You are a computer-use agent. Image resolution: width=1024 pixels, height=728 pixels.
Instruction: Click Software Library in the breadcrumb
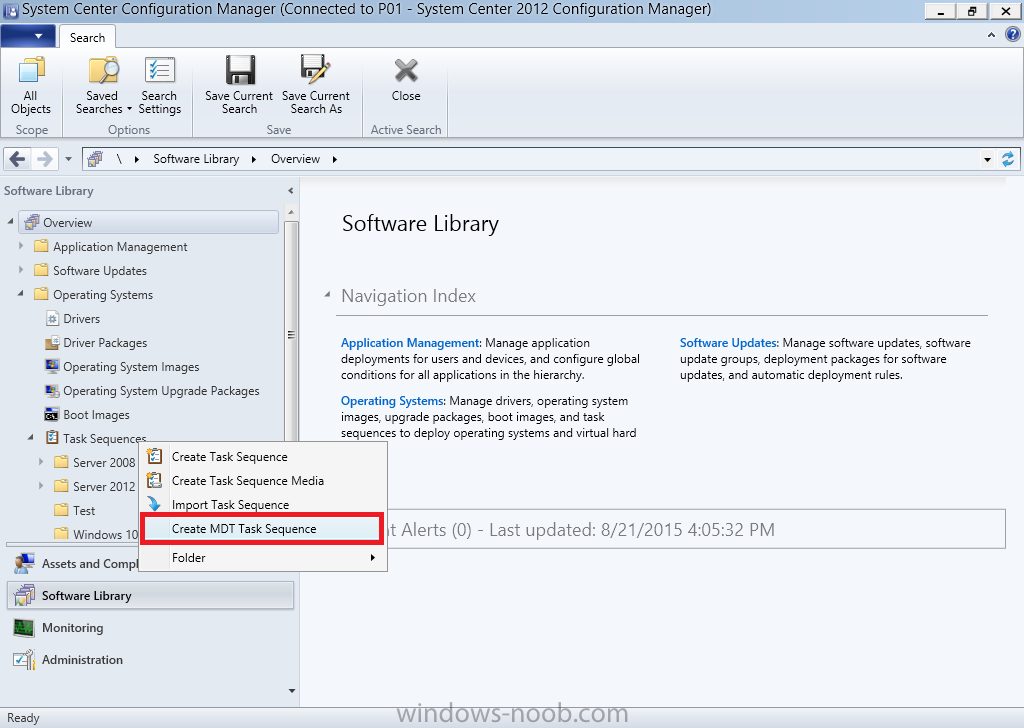click(196, 159)
